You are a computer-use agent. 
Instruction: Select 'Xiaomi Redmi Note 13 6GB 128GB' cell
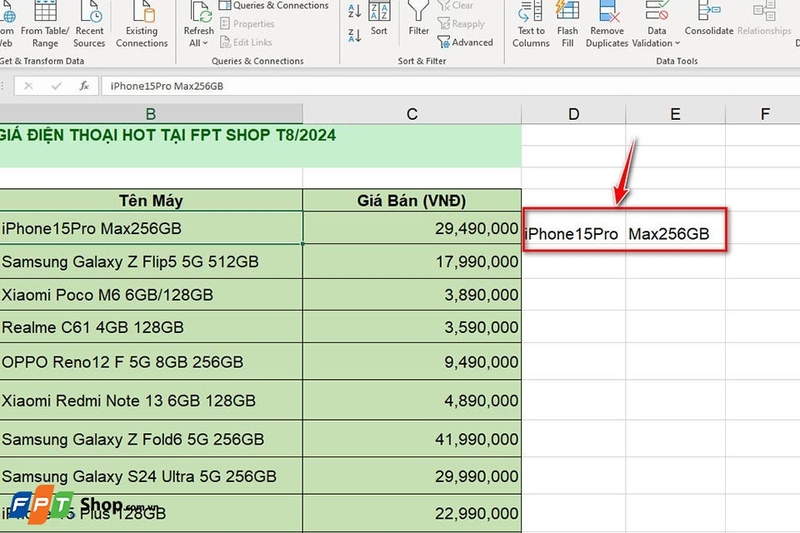click(x=151, y=400)
